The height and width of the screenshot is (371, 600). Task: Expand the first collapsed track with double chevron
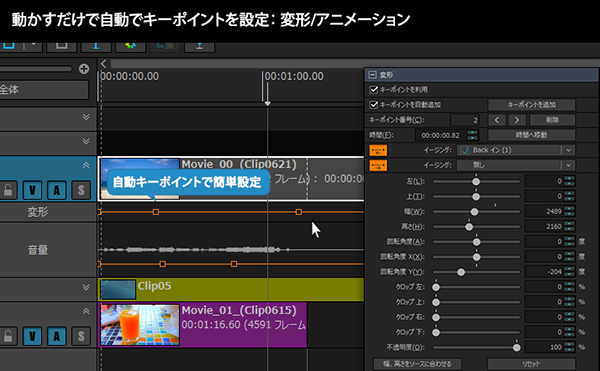click(86, 117)
